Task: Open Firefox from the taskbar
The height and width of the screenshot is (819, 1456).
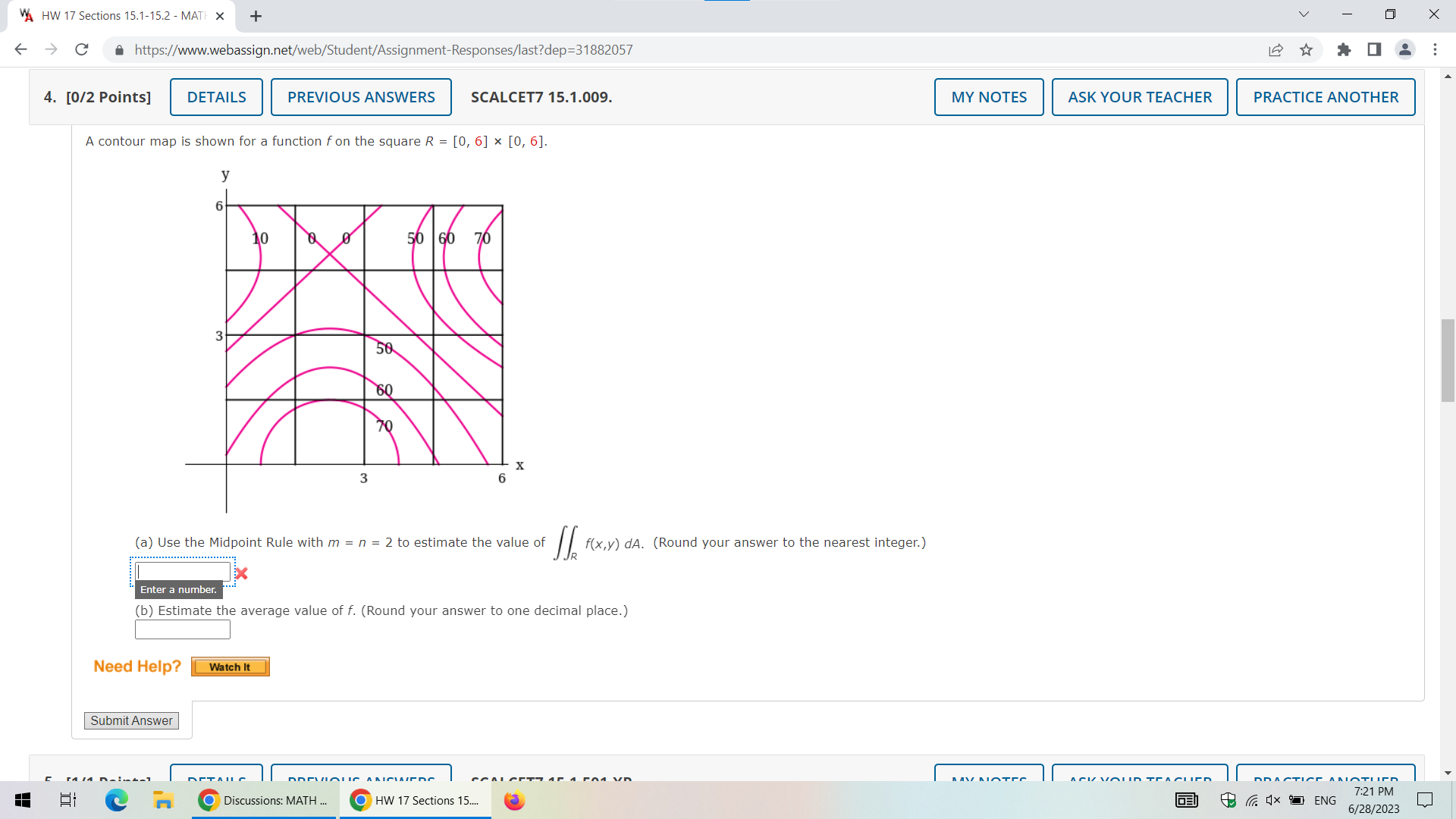Action: pyautogui.click(x=514, y=800)
